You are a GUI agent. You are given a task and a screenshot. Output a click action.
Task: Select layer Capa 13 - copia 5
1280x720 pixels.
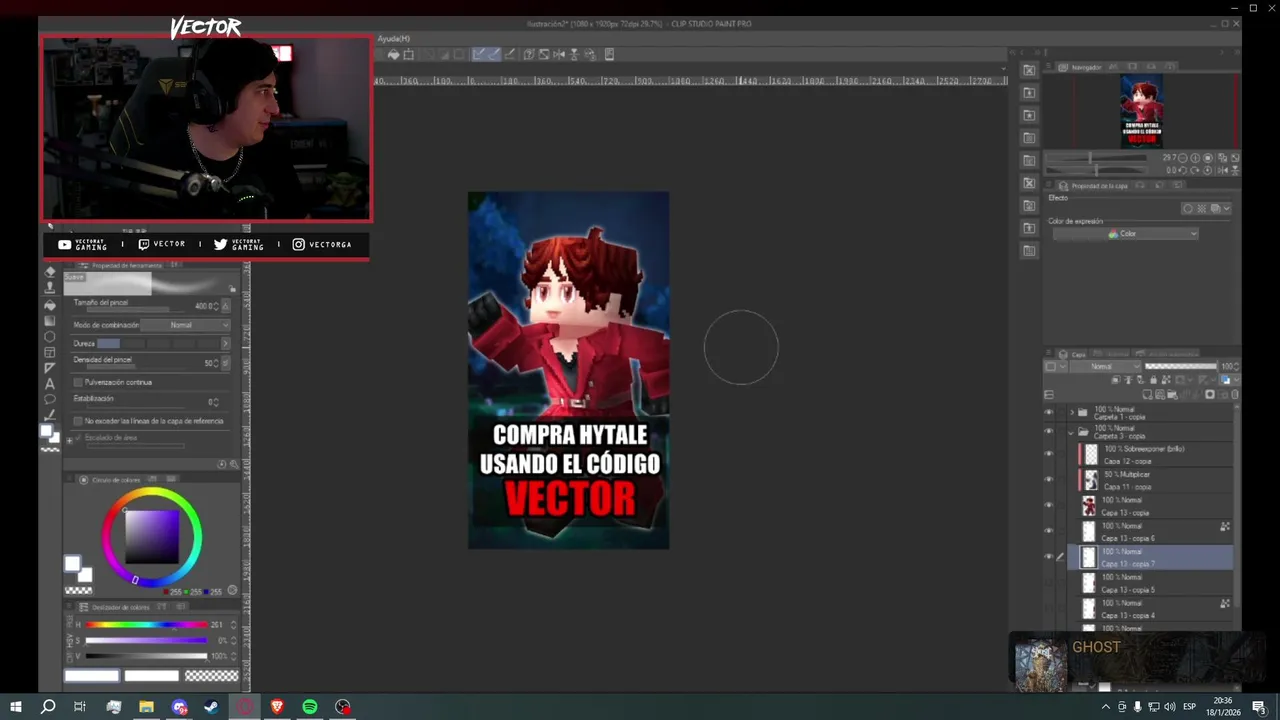pos(1151,583)
